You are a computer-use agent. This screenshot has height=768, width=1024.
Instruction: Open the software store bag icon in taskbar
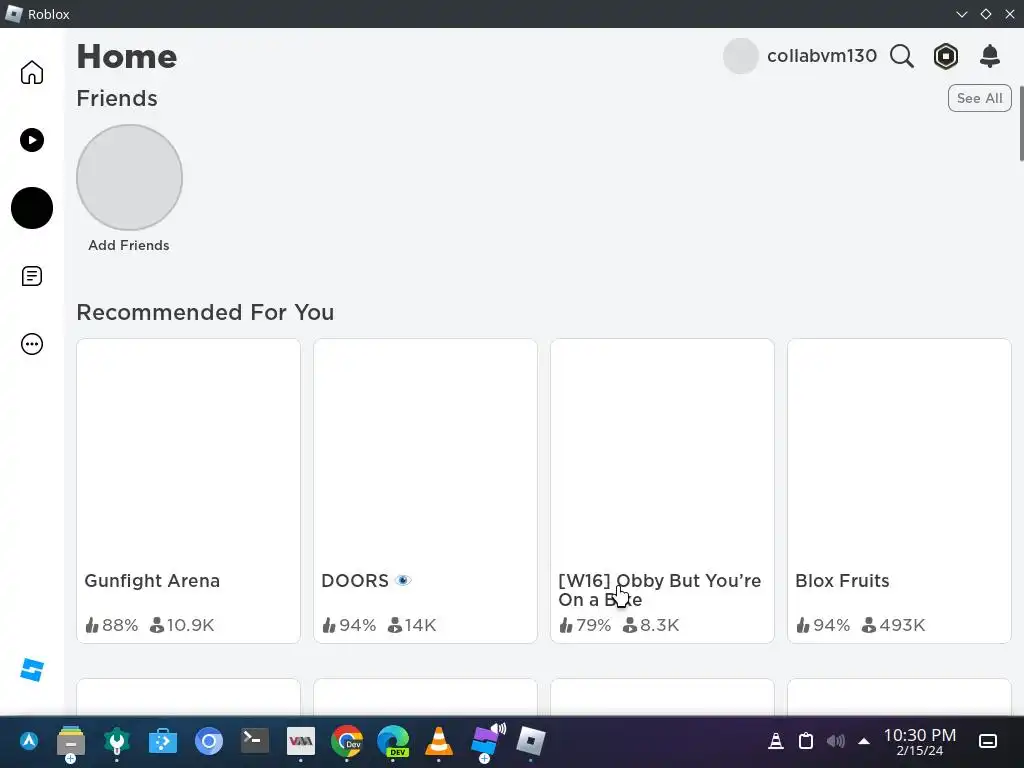163,741
